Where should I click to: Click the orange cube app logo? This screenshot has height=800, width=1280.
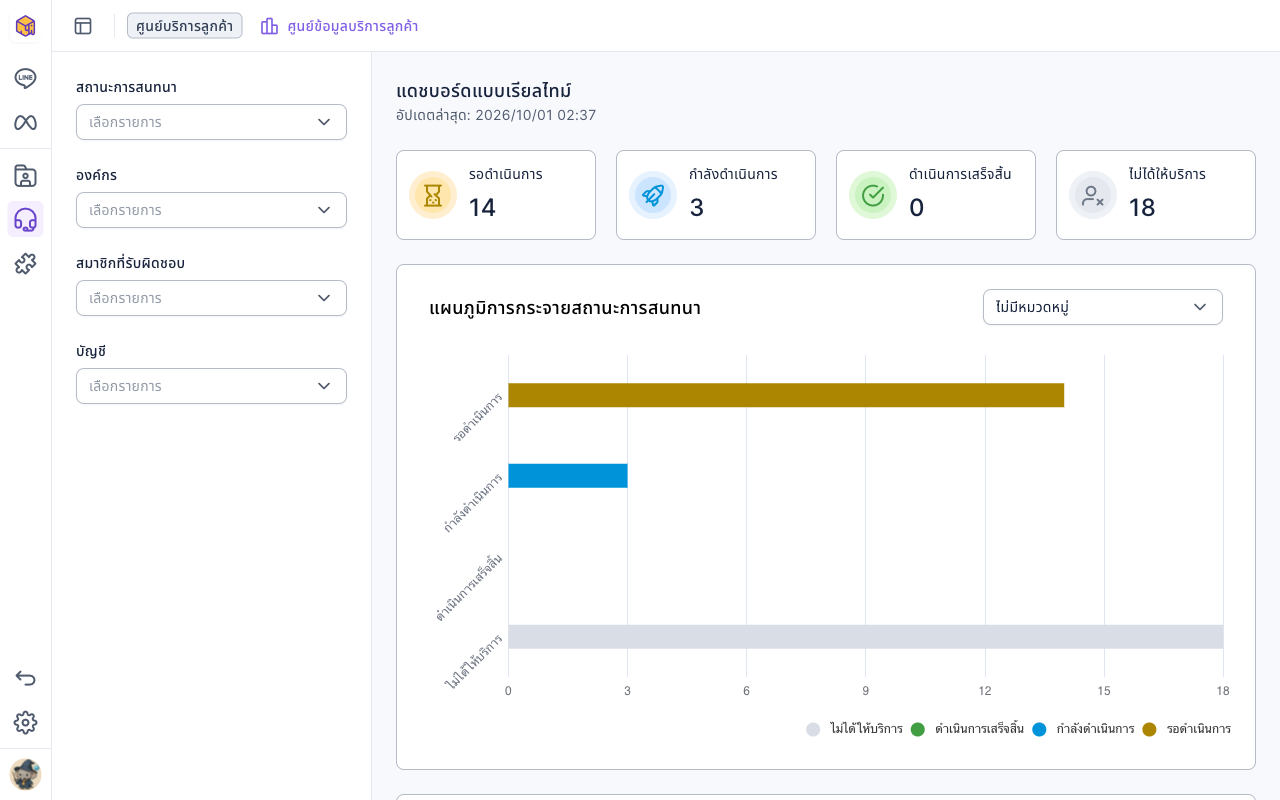point(25,26)
